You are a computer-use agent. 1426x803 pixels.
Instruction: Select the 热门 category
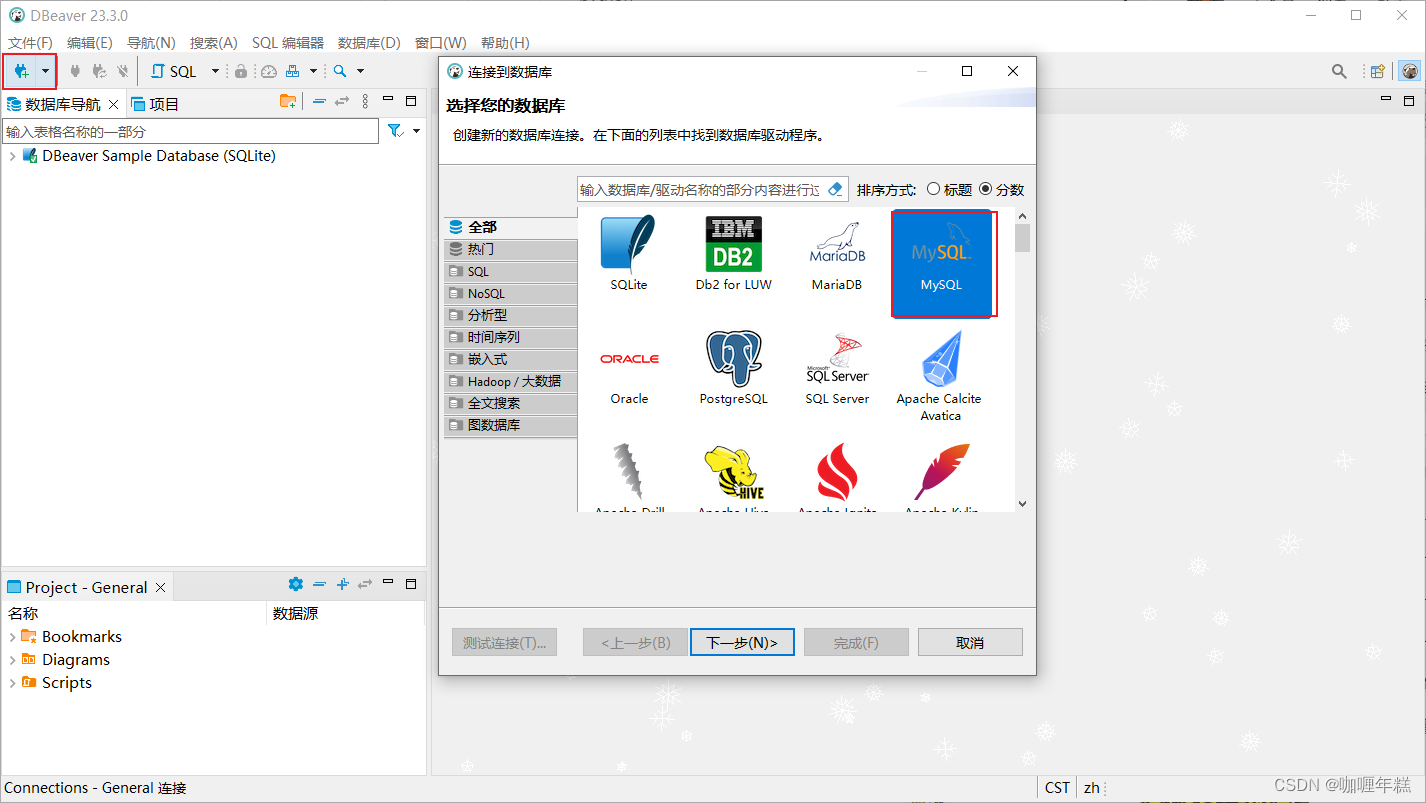(510, 249)
